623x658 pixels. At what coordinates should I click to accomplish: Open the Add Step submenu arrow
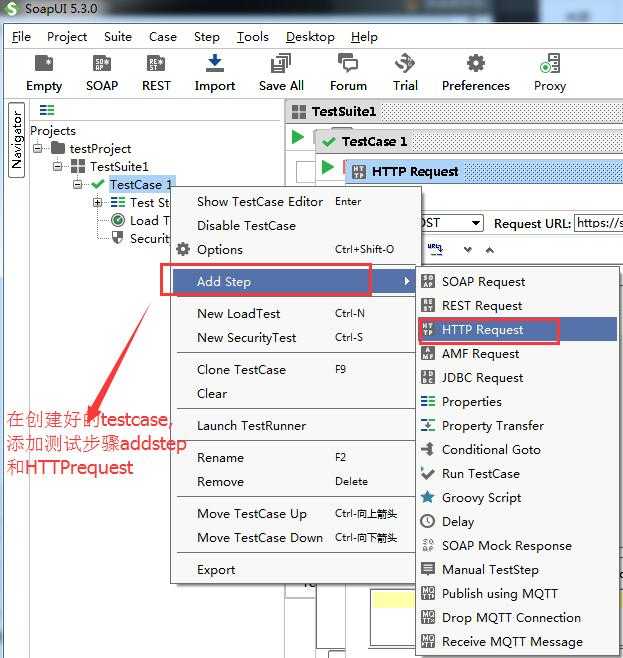(x=406, y=281)
